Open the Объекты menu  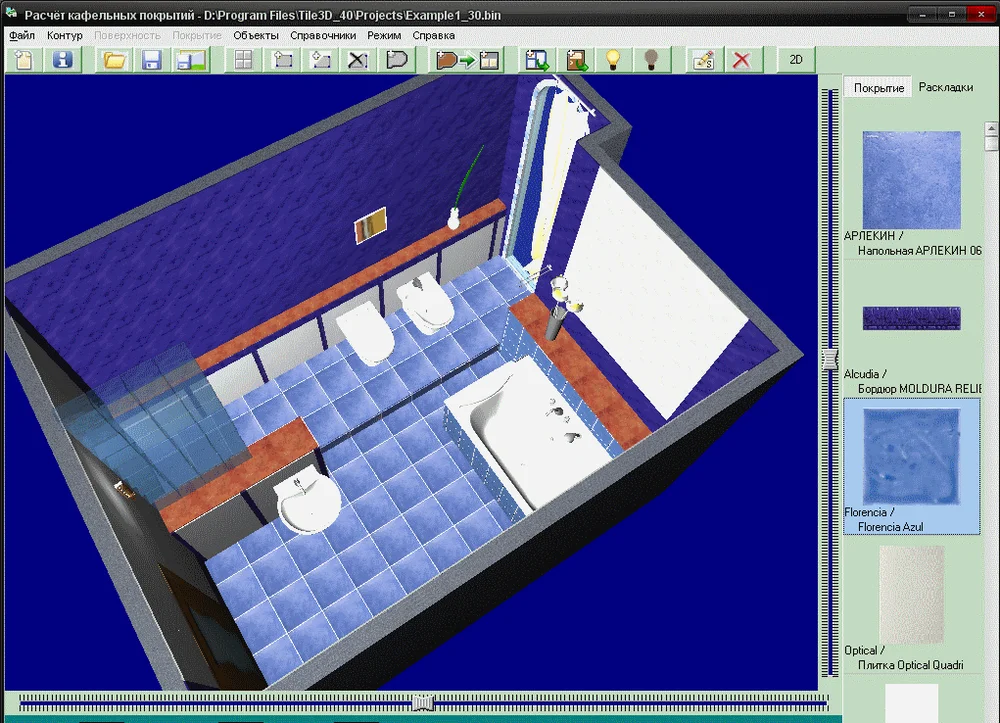(256, 35)
